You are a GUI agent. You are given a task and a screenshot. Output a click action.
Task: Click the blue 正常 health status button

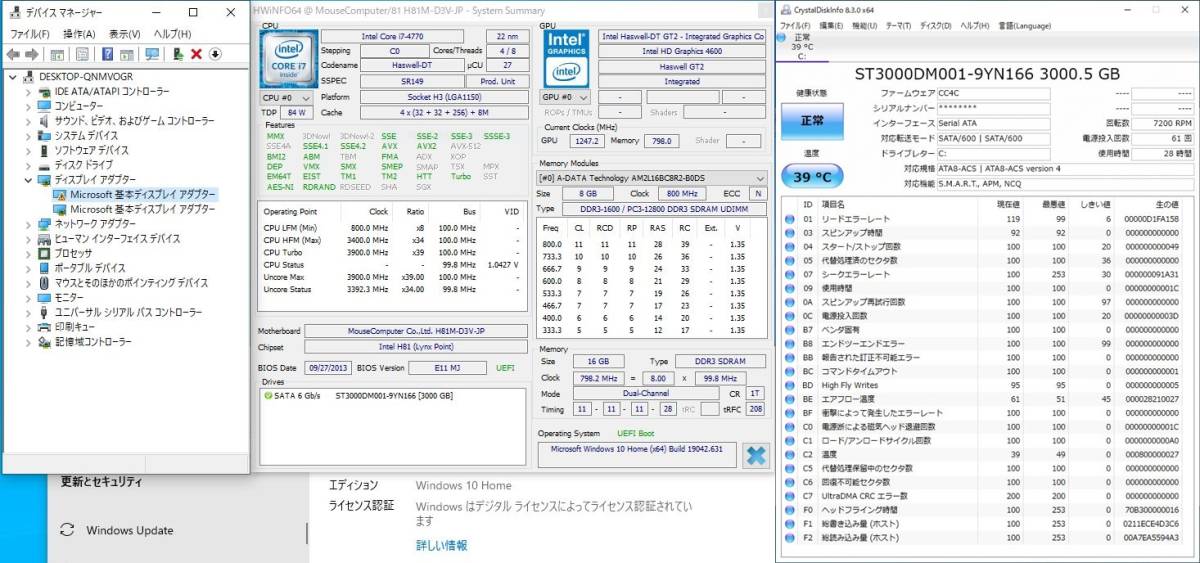tap(812, 121)
